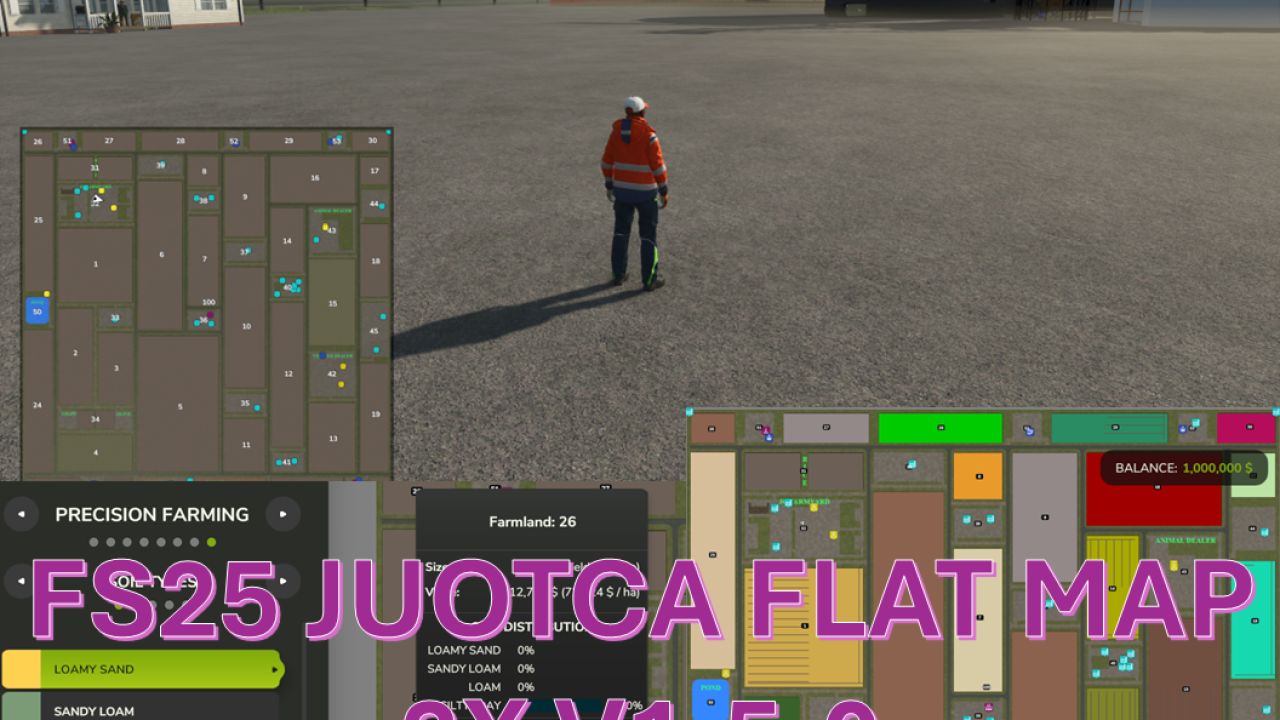Click the yellow Loamy Sand color swatch
Screen dimensions: 1280x720
point(21,669)
